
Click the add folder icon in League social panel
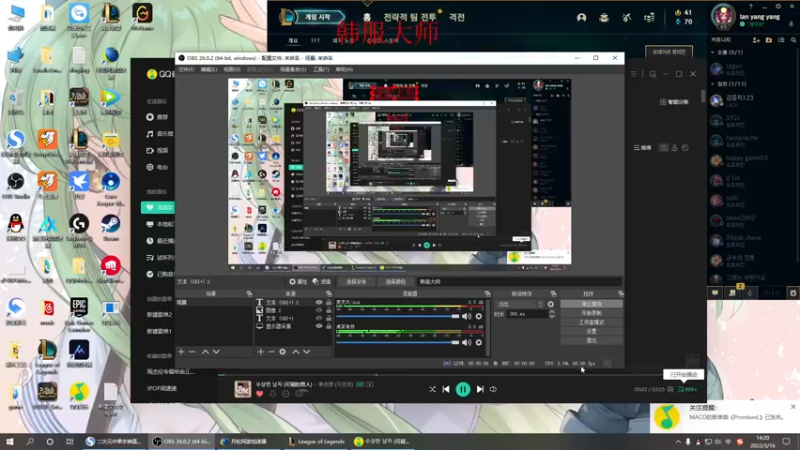pos(769,40)
